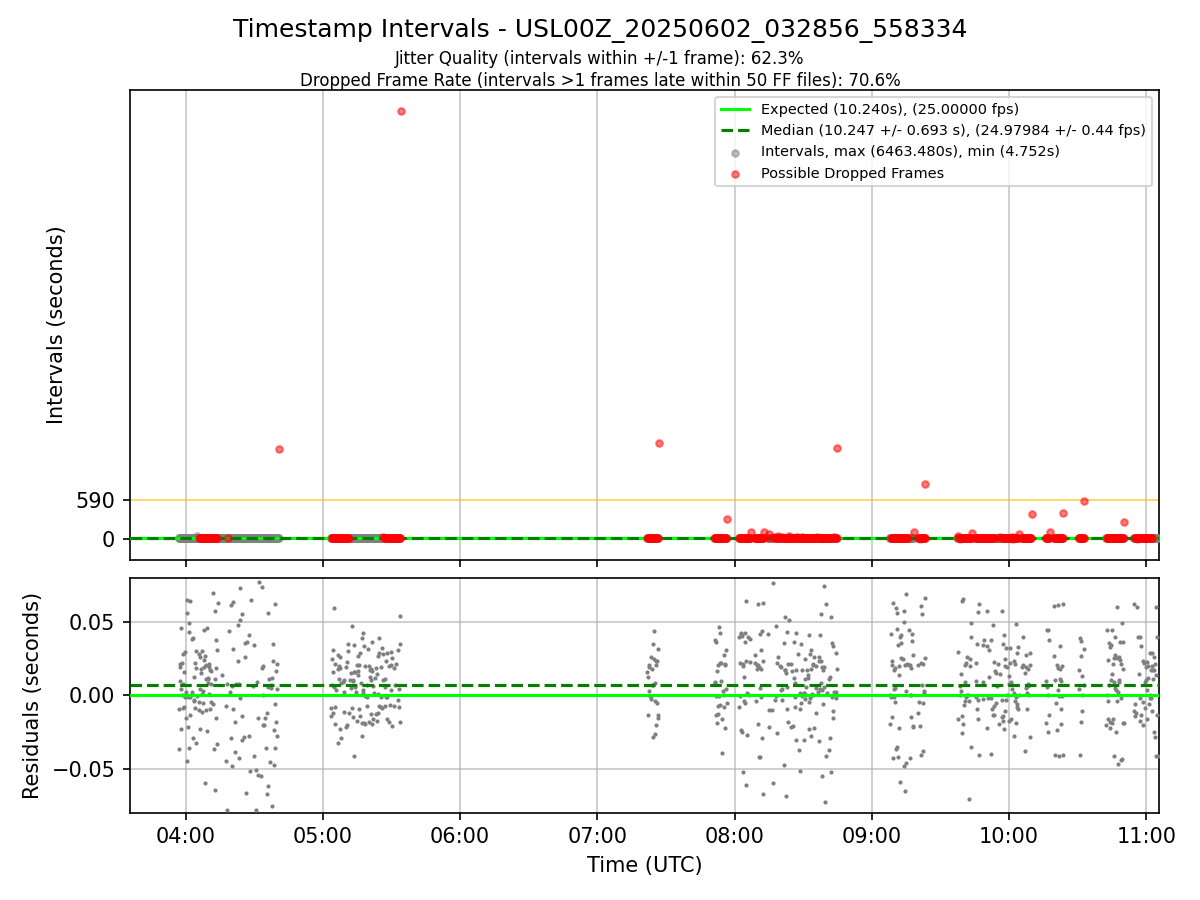Click the solid green line sample in legend
The height and width of the screenshot is (900, 1200).
coord(736,109)
